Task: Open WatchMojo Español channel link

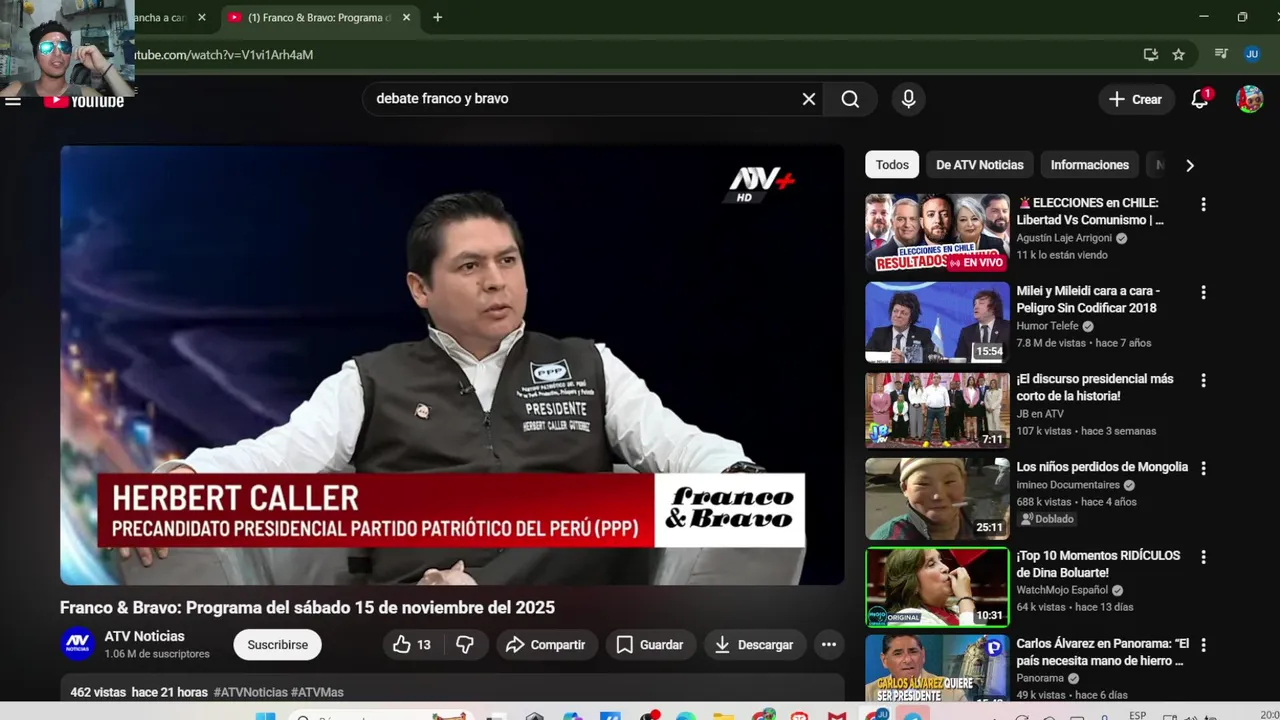Action: click(1063, 590)
